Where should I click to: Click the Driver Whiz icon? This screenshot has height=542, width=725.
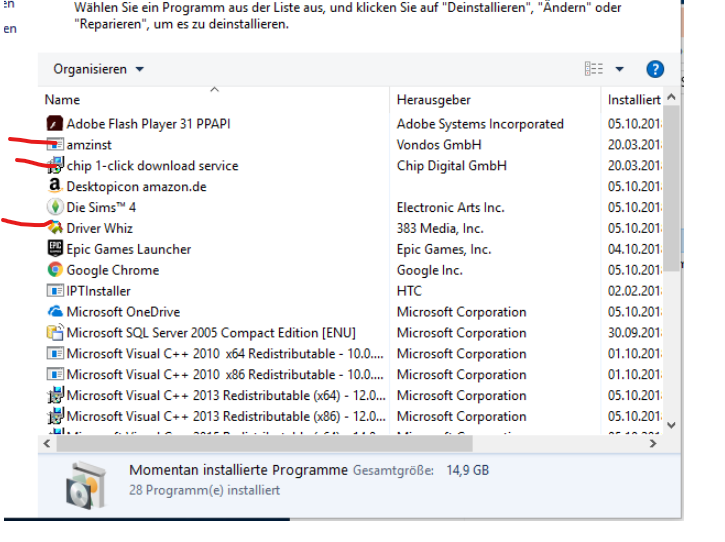pos(55,228)
